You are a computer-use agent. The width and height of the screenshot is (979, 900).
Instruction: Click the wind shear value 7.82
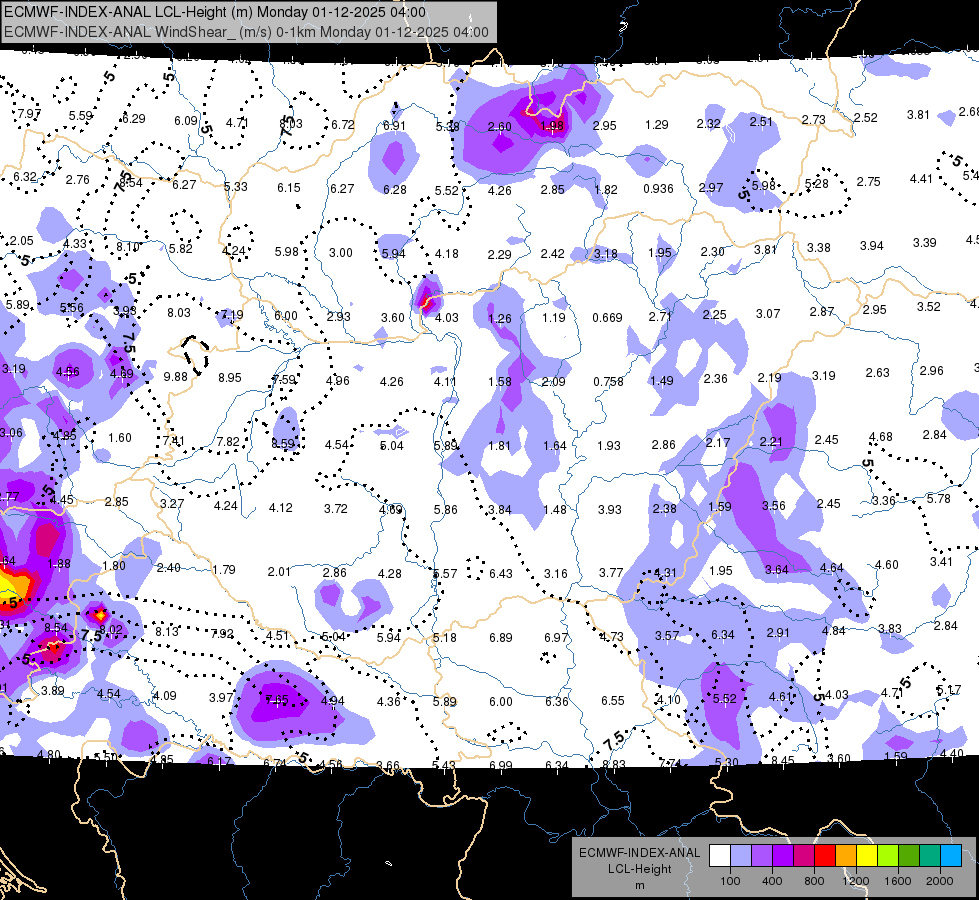click(228, 442)
